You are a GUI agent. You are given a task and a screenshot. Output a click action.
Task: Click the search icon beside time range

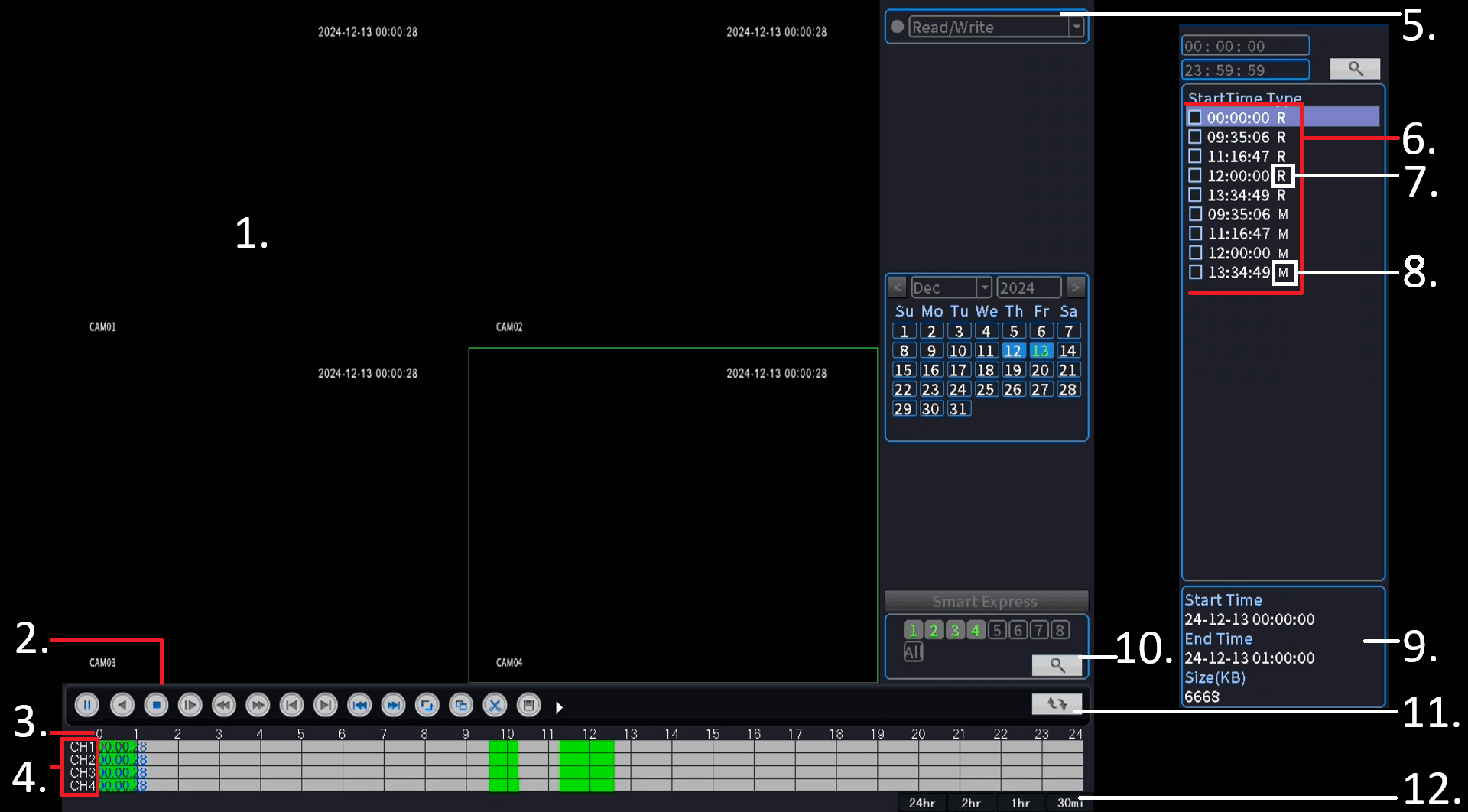(x=1355, y=69)
